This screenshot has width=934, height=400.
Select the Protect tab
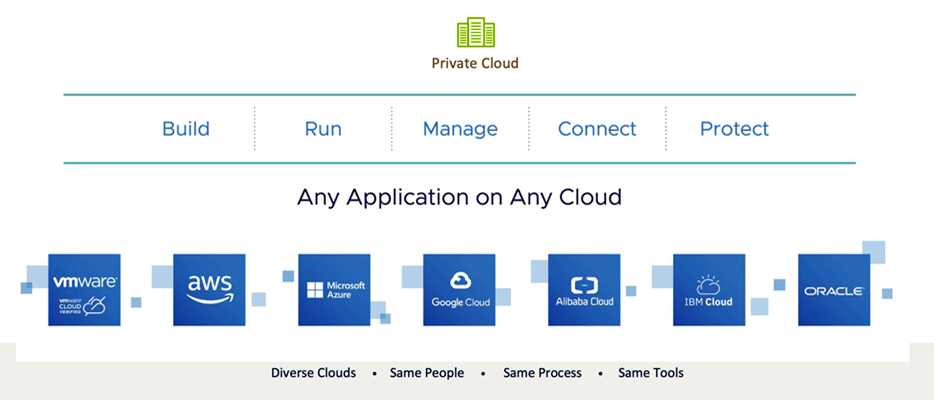[x=734, y=129]
